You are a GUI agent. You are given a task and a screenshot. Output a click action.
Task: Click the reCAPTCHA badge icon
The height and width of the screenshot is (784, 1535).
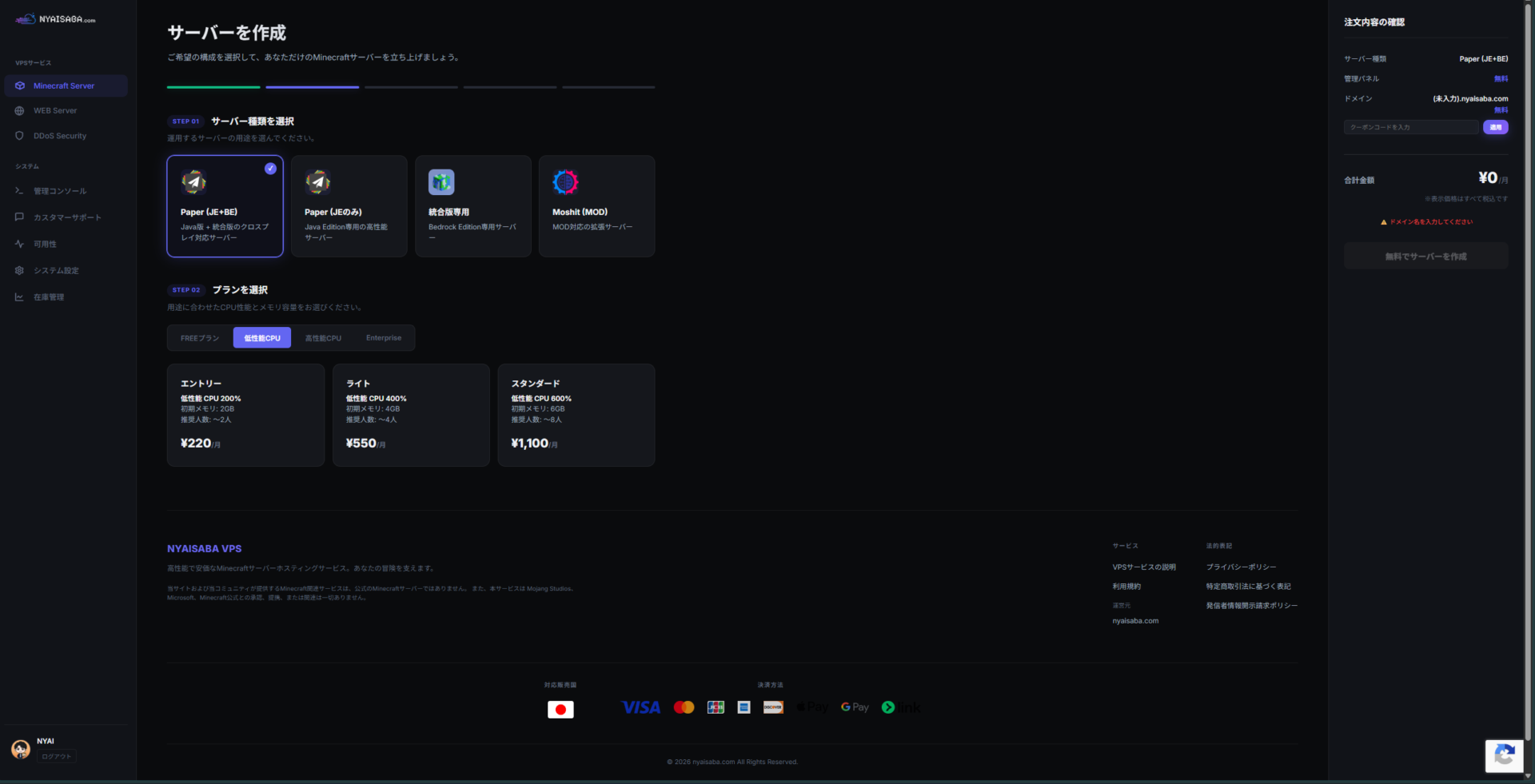pyautogui.click(x=1504, y=755)
